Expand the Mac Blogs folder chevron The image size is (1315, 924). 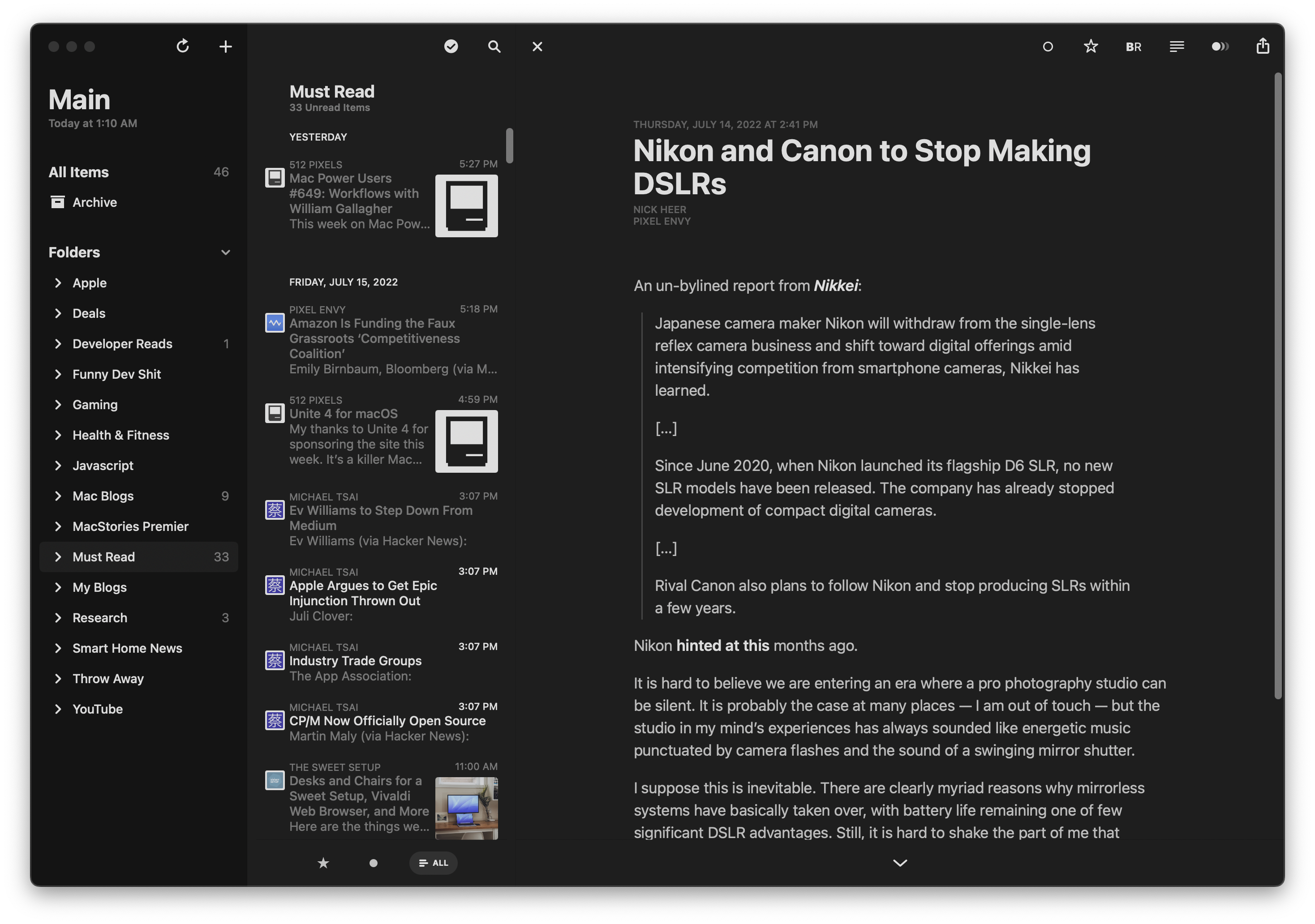[58, 496]
